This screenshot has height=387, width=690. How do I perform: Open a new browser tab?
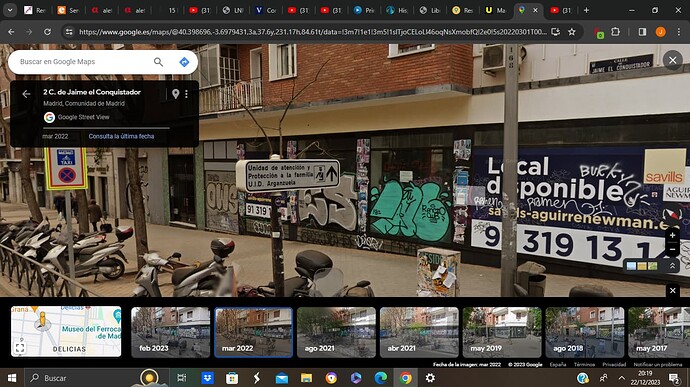[x=586, y=10]
